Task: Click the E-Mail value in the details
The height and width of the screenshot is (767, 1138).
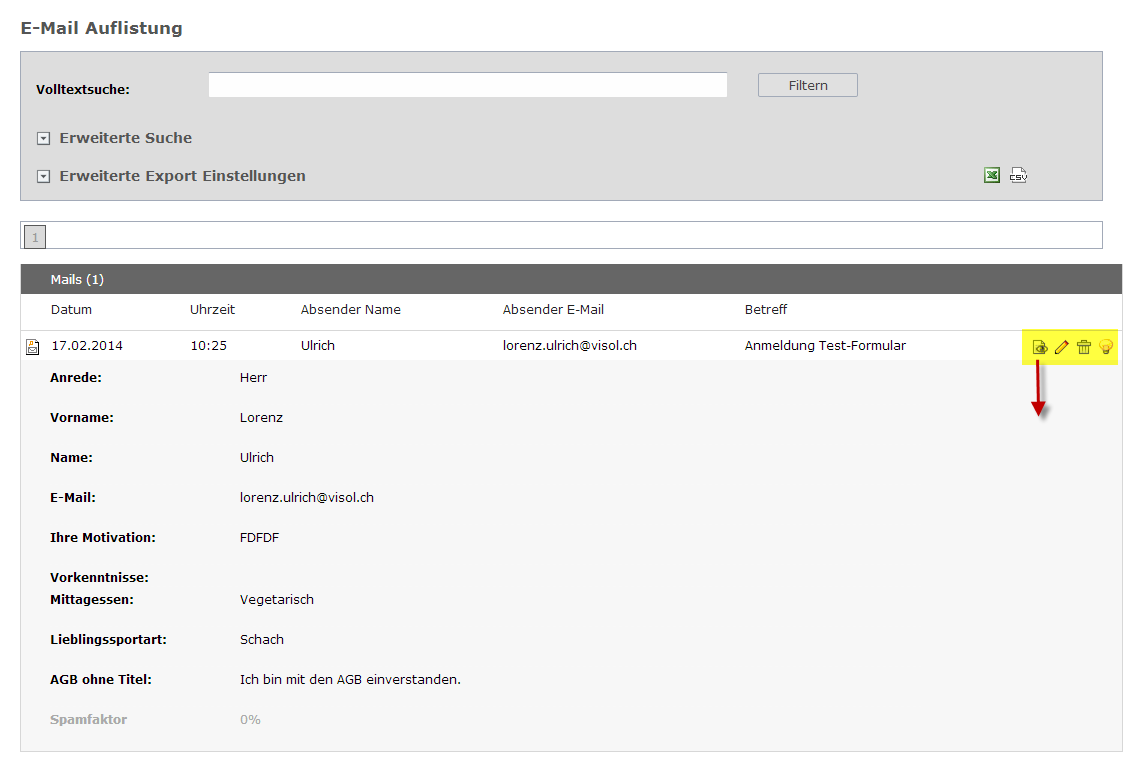Action: (307, 497)
